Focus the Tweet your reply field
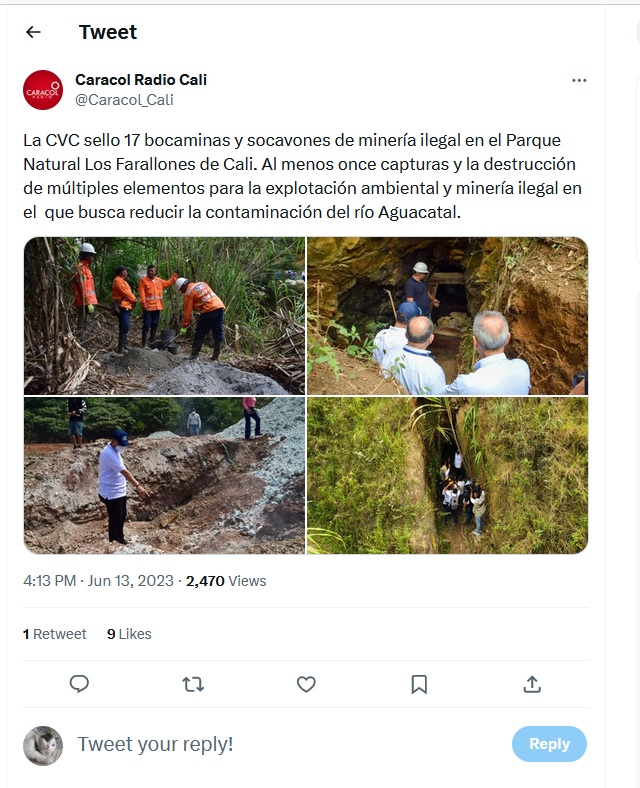The width and height of the screenshot is (640, 788). coord(291,744)
